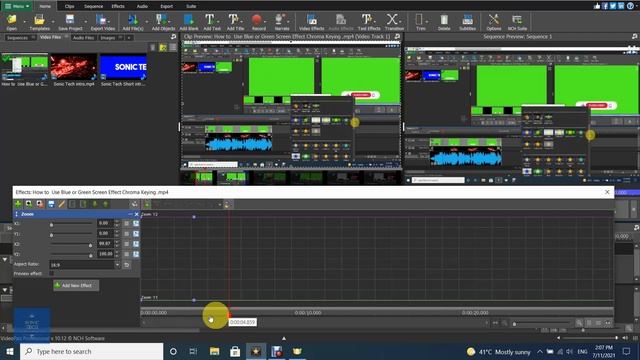Toggle the keyframe button in the Y1 row
Viewport: 640px width, 360px height.
[x=127, y=233]
